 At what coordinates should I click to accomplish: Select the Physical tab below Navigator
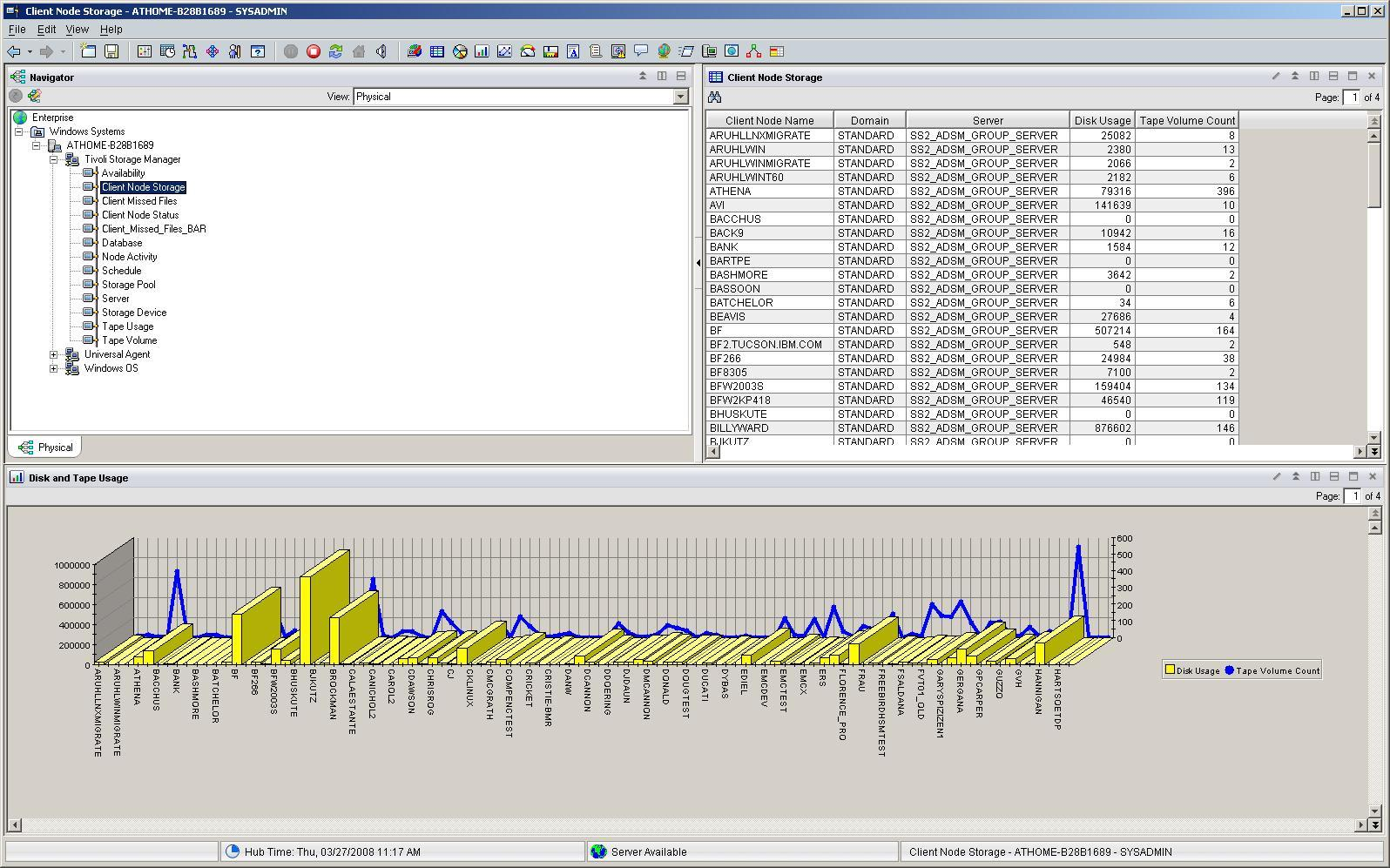45,447
